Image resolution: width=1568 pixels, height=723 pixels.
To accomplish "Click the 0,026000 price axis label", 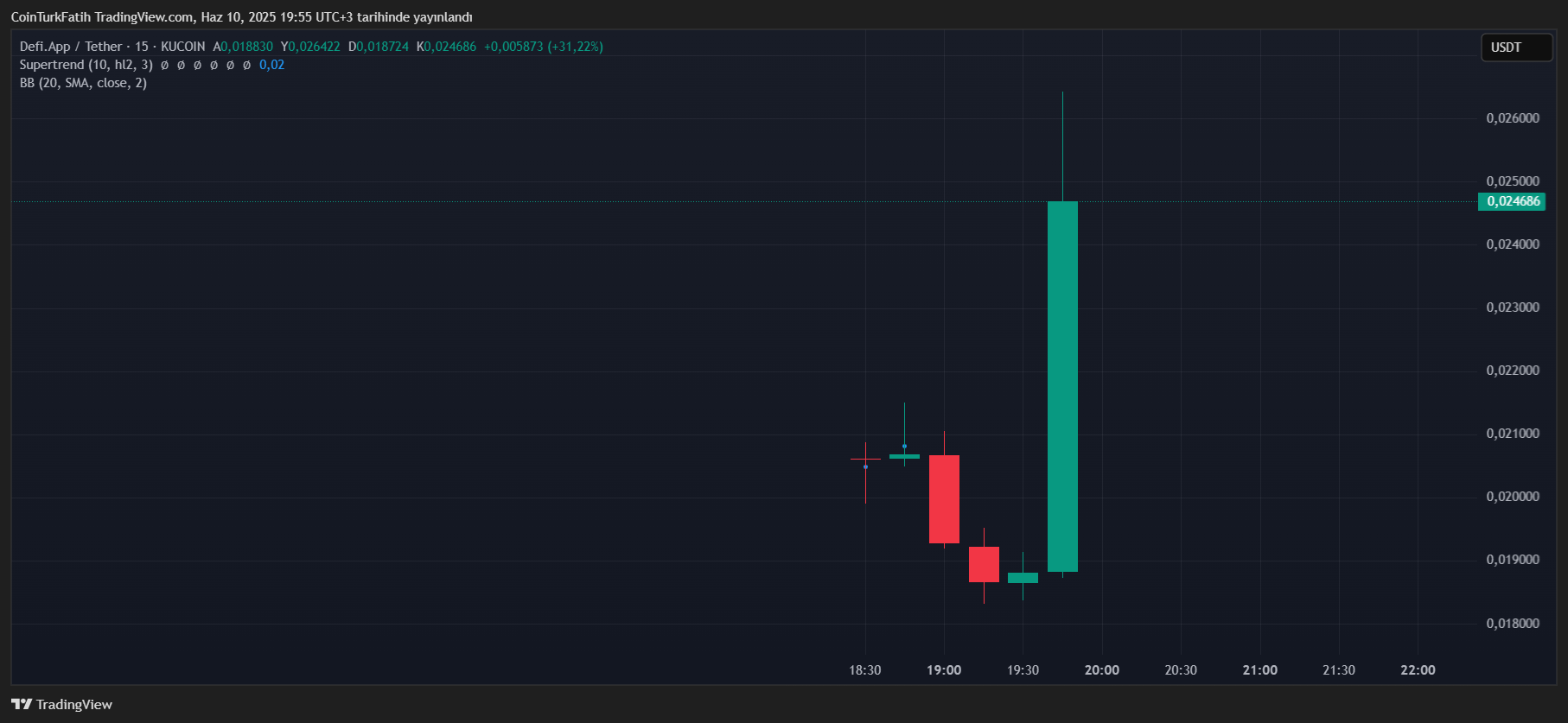I will click(1513, 118).
